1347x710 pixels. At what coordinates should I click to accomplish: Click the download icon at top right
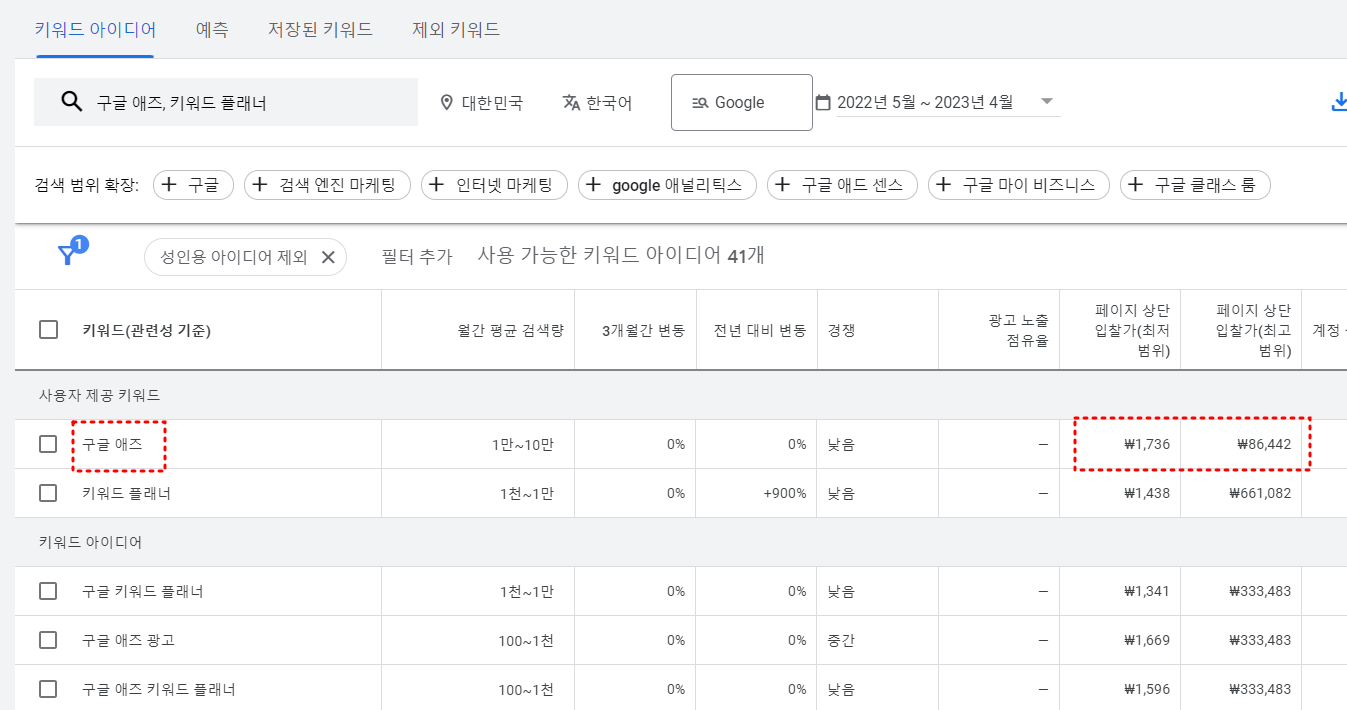[1338, 102]
